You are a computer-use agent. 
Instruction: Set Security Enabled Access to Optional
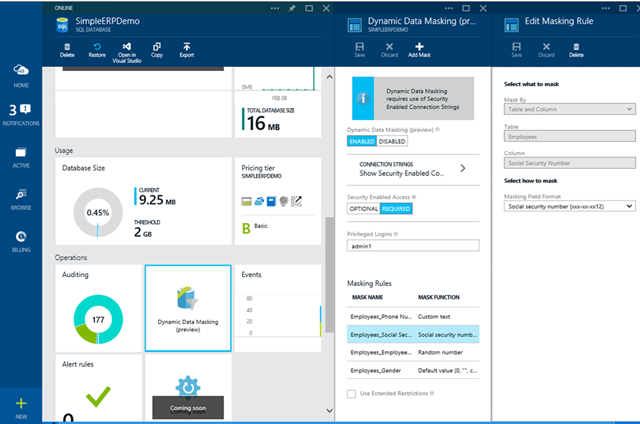[363, 209]
